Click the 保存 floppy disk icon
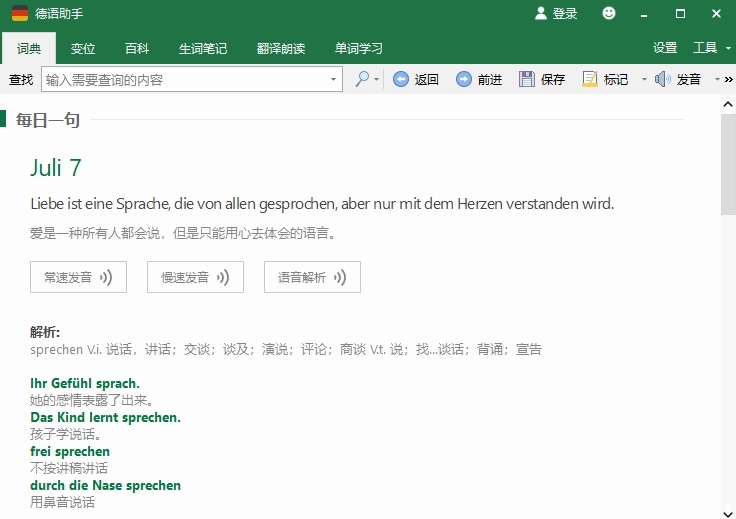 (x=527, y=79)
